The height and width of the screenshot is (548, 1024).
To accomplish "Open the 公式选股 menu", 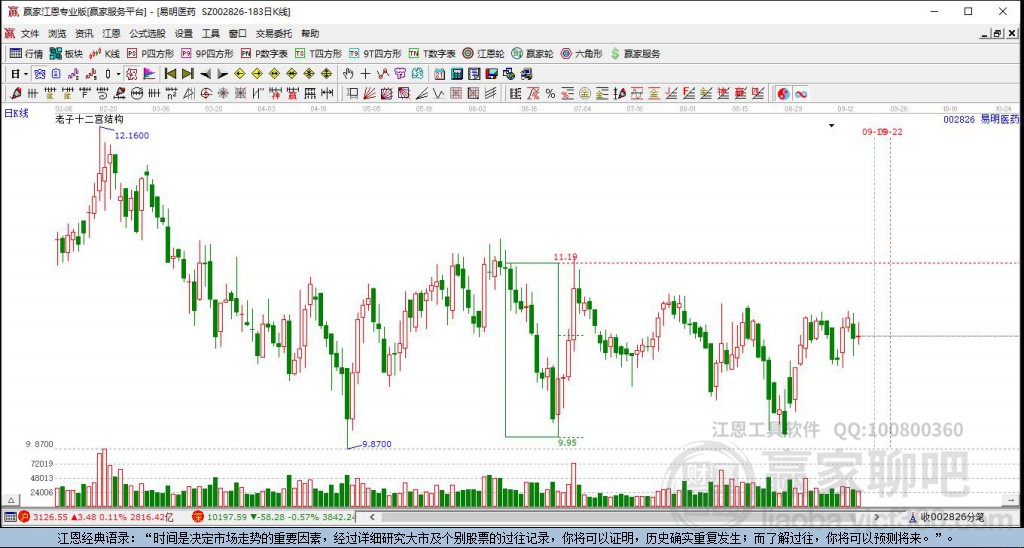I will tap(147, 33).
